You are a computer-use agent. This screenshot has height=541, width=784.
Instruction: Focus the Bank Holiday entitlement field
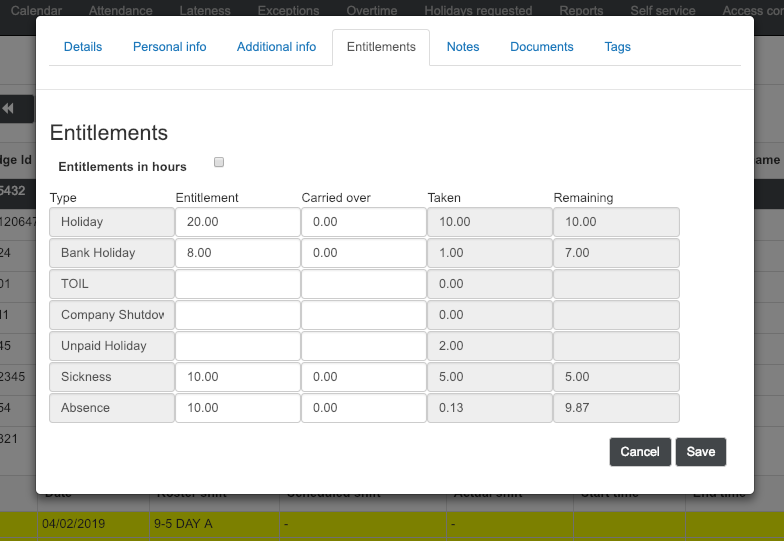pos(237,253)
